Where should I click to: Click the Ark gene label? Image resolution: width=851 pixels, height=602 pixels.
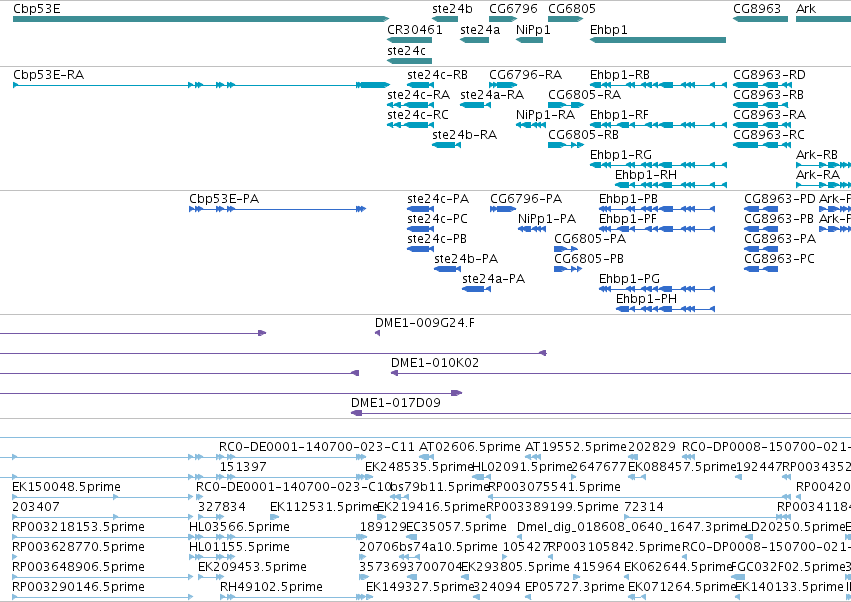click(x=805, y=9)
